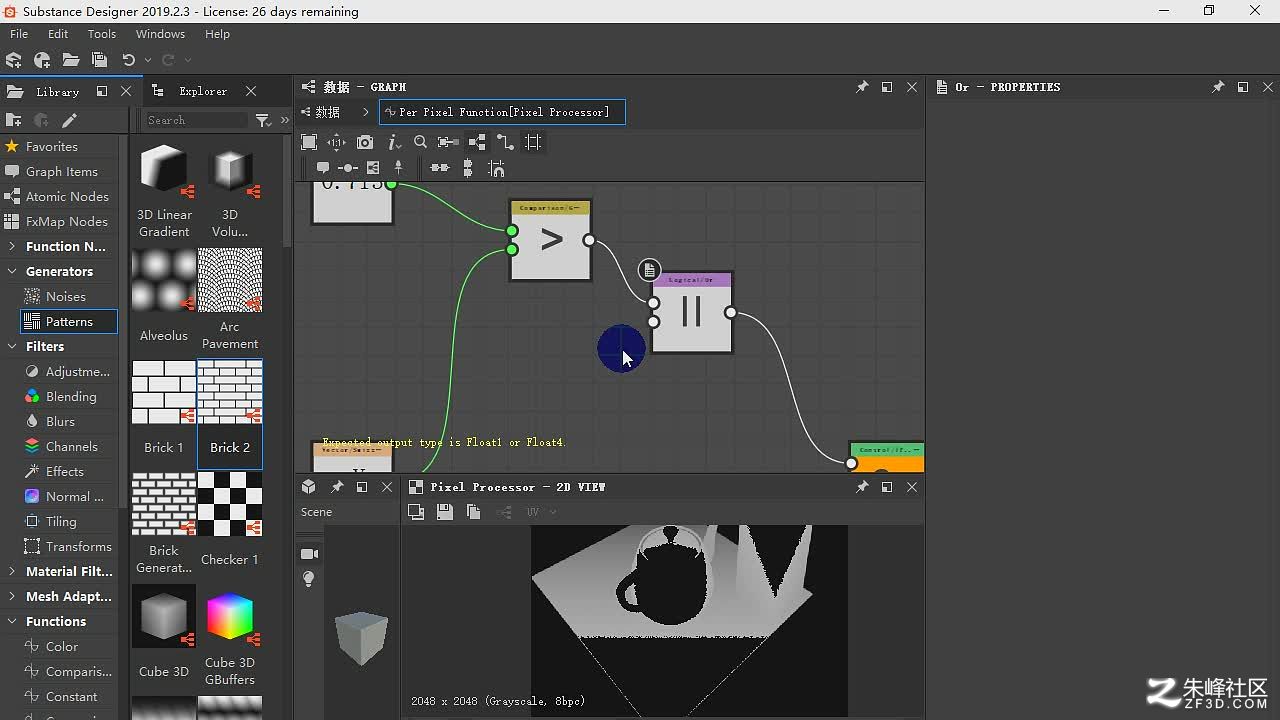Click the output connector of the Or node

click(x=731, y=313)
